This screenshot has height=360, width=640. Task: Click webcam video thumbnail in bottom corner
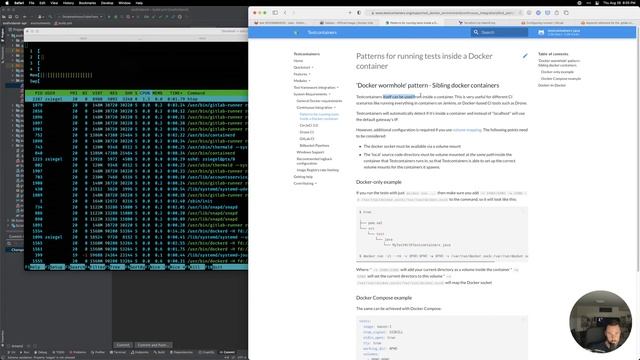pos(600,322)
